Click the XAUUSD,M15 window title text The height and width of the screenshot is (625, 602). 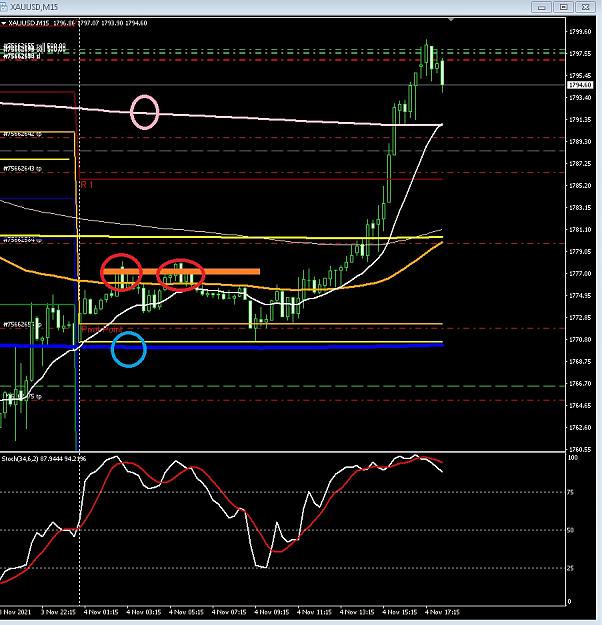click(34, 7)
